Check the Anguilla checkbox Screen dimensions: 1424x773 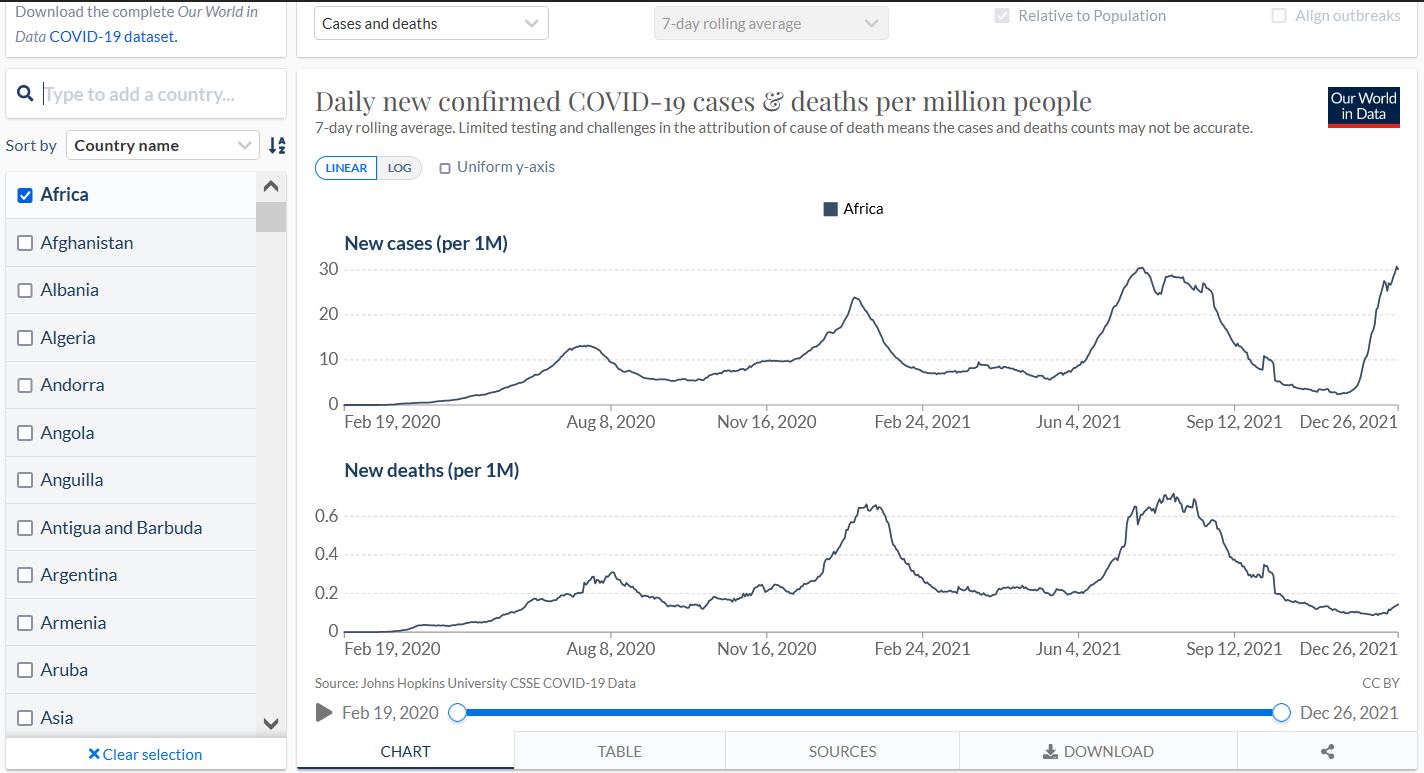coord(25,480)
